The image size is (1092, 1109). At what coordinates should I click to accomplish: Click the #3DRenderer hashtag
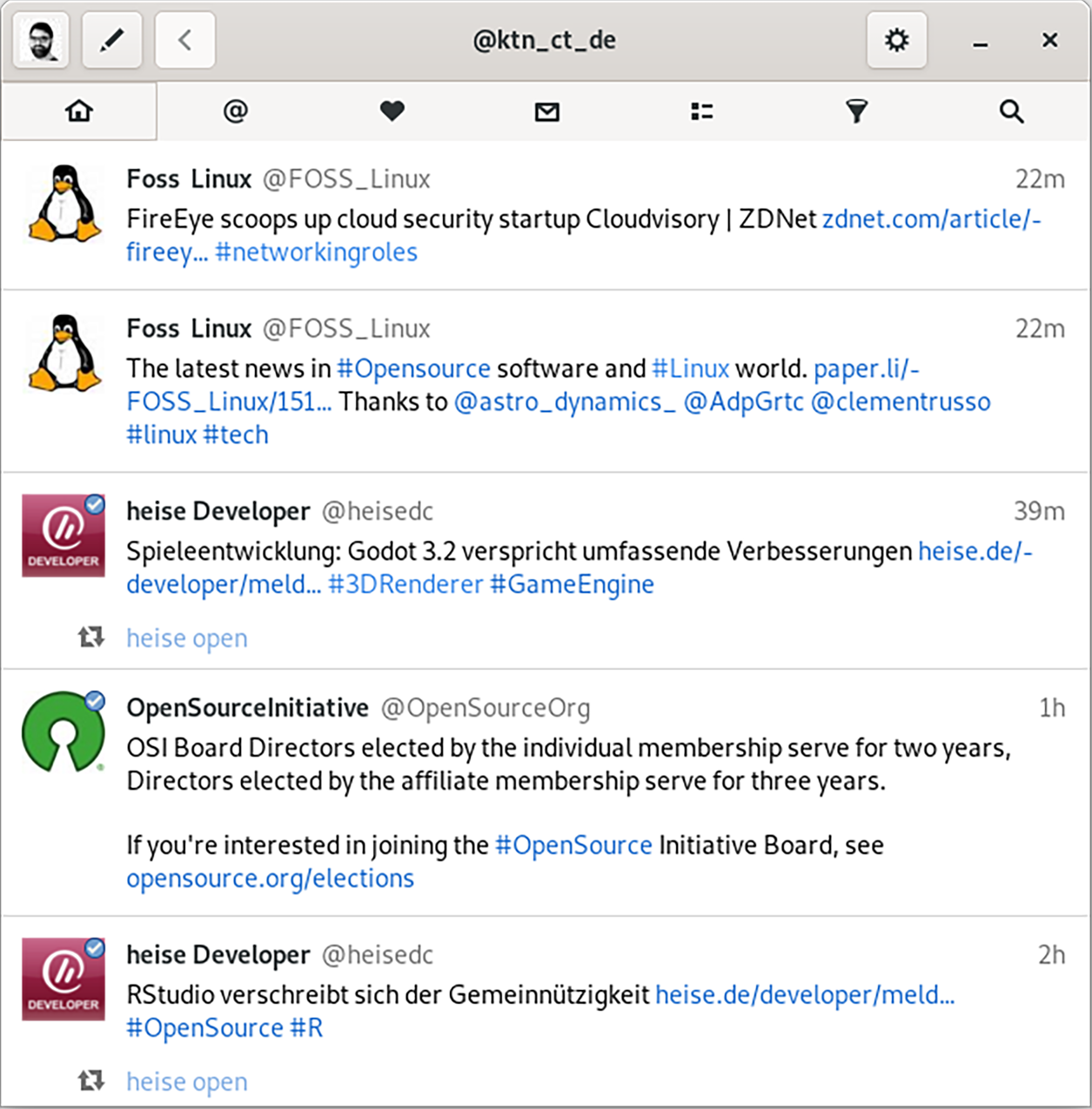point(405,585)
